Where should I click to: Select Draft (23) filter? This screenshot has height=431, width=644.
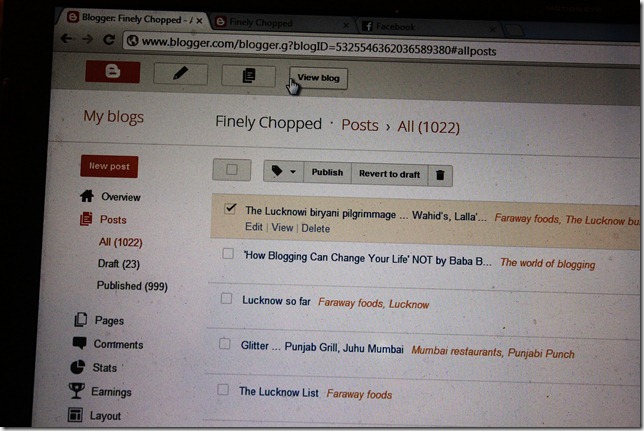119,264
